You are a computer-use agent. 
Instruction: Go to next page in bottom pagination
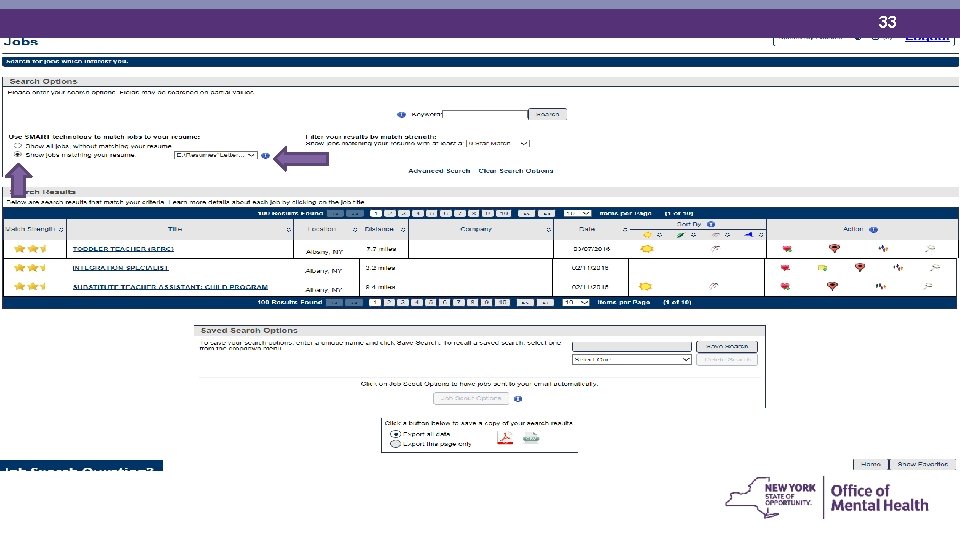coord(525,302)
